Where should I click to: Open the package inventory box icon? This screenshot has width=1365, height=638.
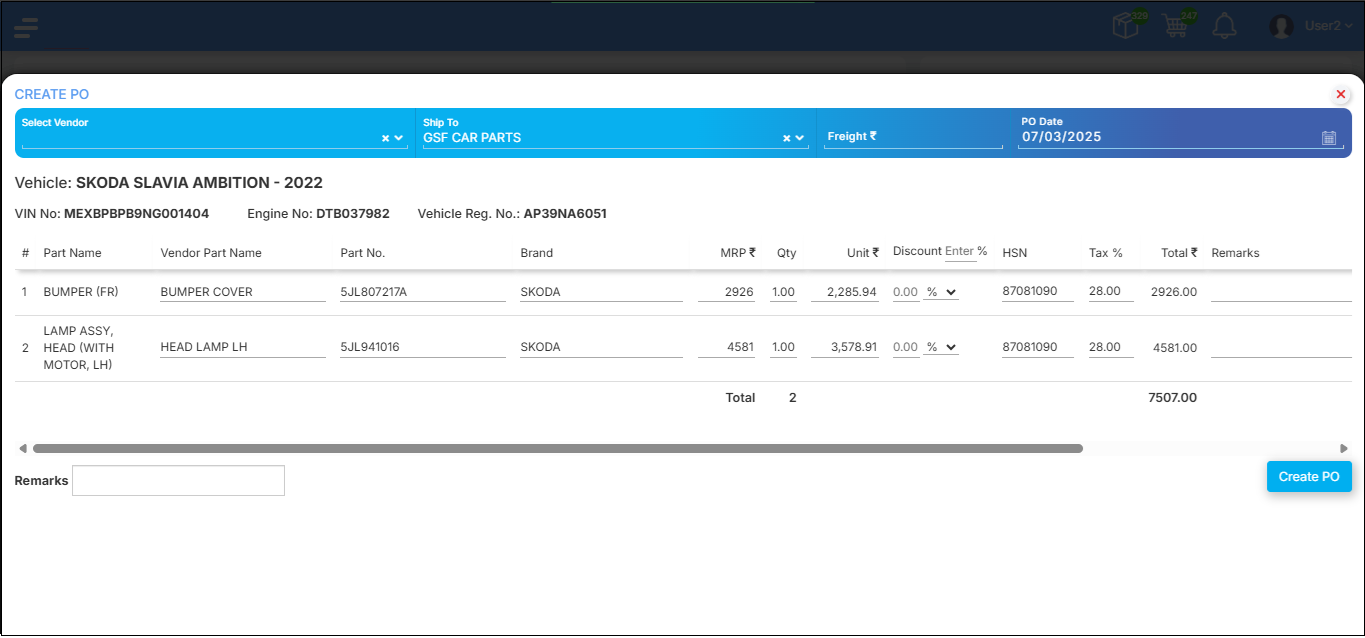(x=1126, y=26)
